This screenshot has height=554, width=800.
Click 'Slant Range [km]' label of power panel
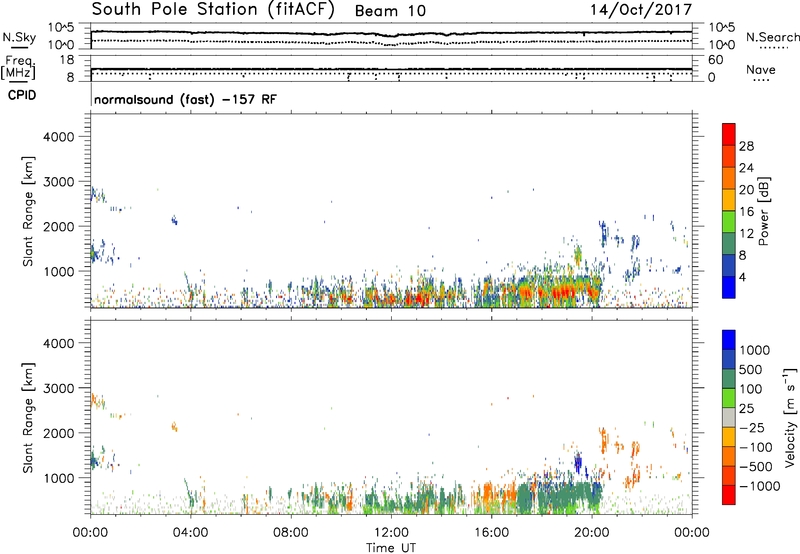point(28,211)
